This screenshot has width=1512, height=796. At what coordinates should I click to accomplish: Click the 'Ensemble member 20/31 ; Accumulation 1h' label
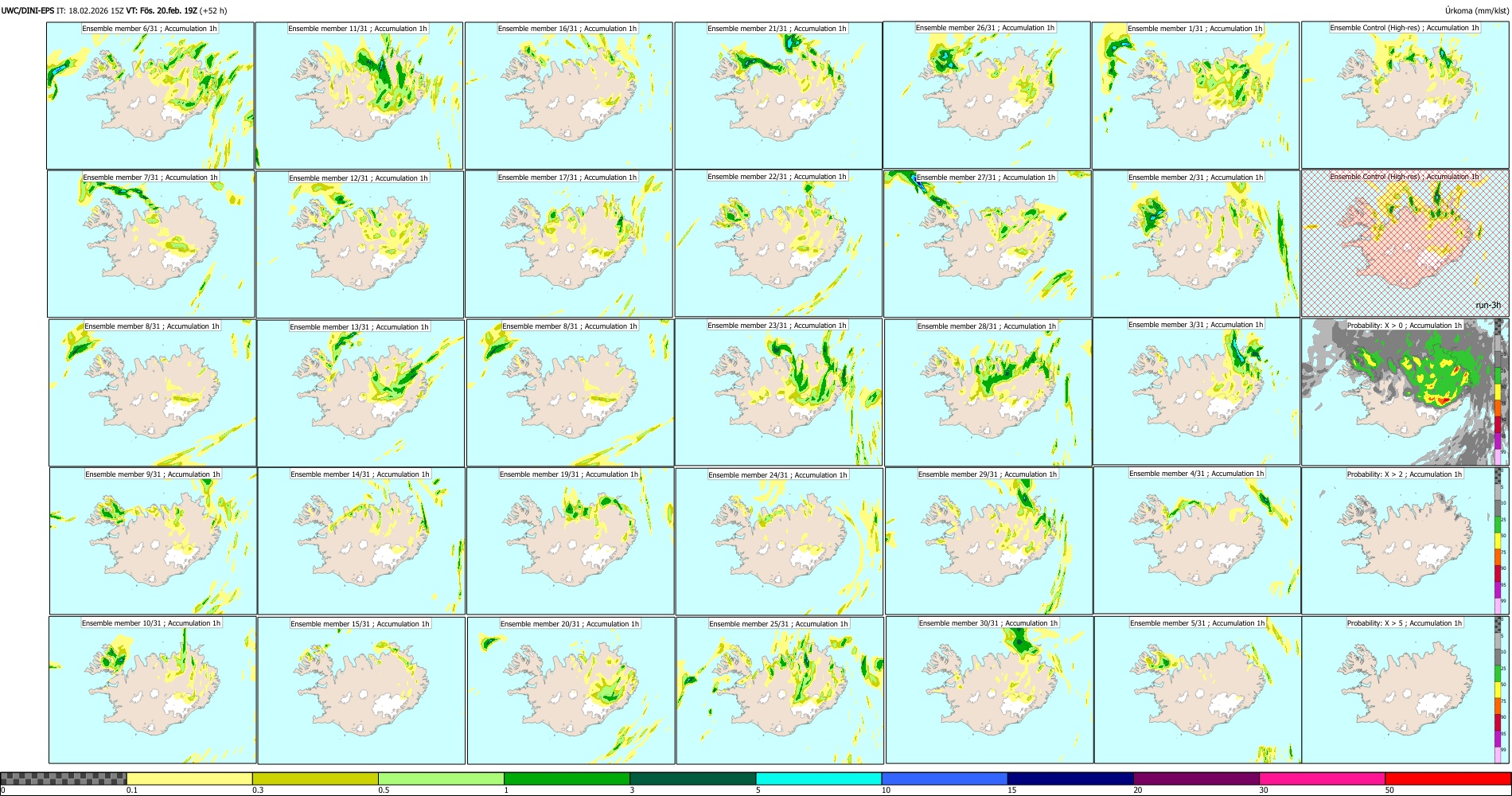[570, 624]
